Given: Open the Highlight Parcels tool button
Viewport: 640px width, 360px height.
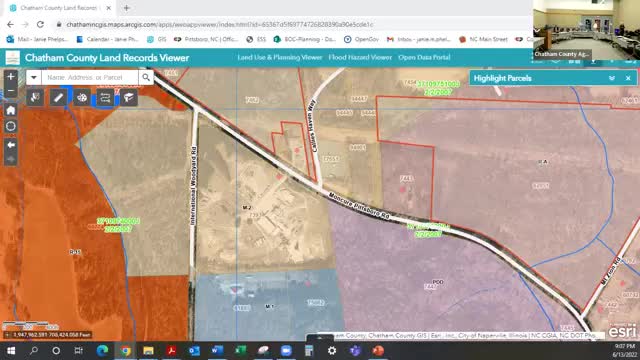Looking at the screenshot, I should click(x=105, y=98).
